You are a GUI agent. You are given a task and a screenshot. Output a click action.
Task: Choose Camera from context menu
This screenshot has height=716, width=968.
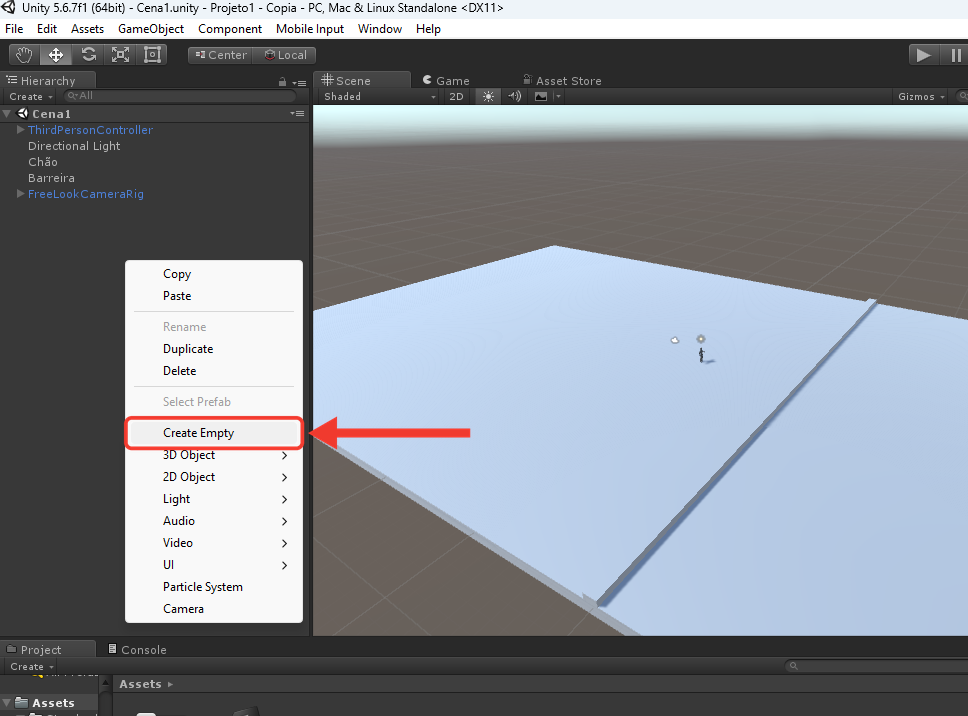214,609
